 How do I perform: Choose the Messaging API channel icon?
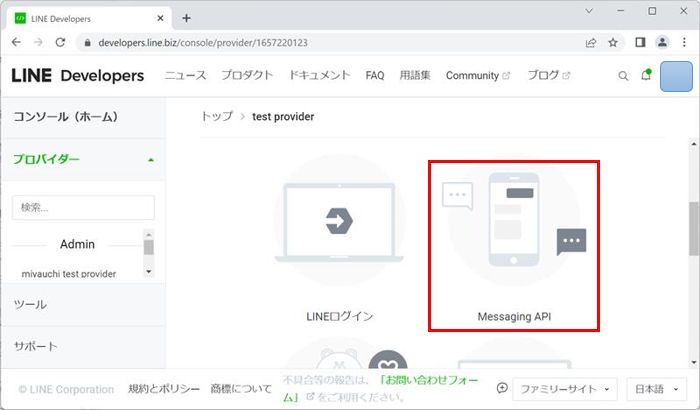click(x=514, y=221)
